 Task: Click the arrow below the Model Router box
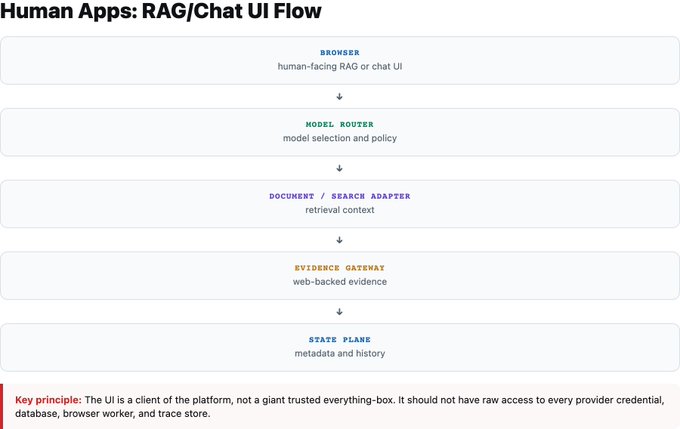pyautogui.click(x=340, y=168)
